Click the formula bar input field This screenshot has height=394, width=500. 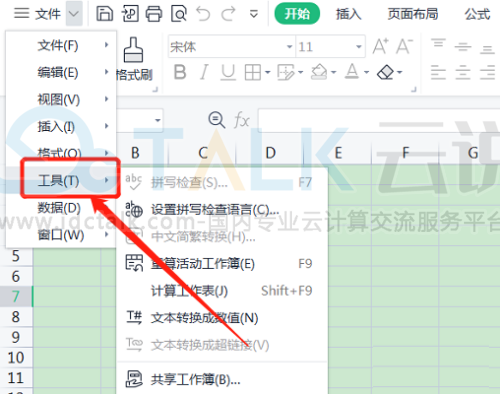coord(379,120)
